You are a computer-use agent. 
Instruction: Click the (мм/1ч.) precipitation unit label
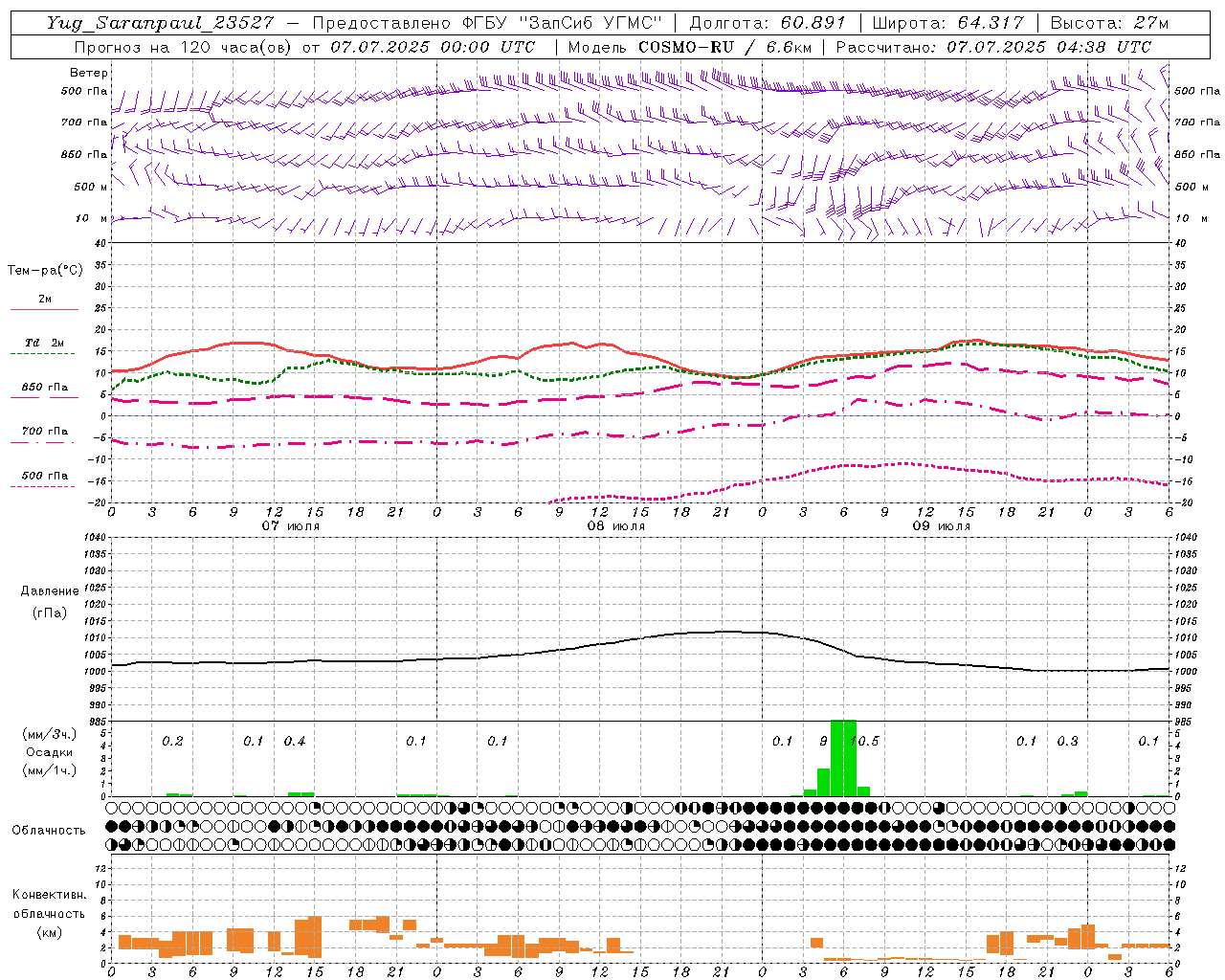(x=50, y=770)
